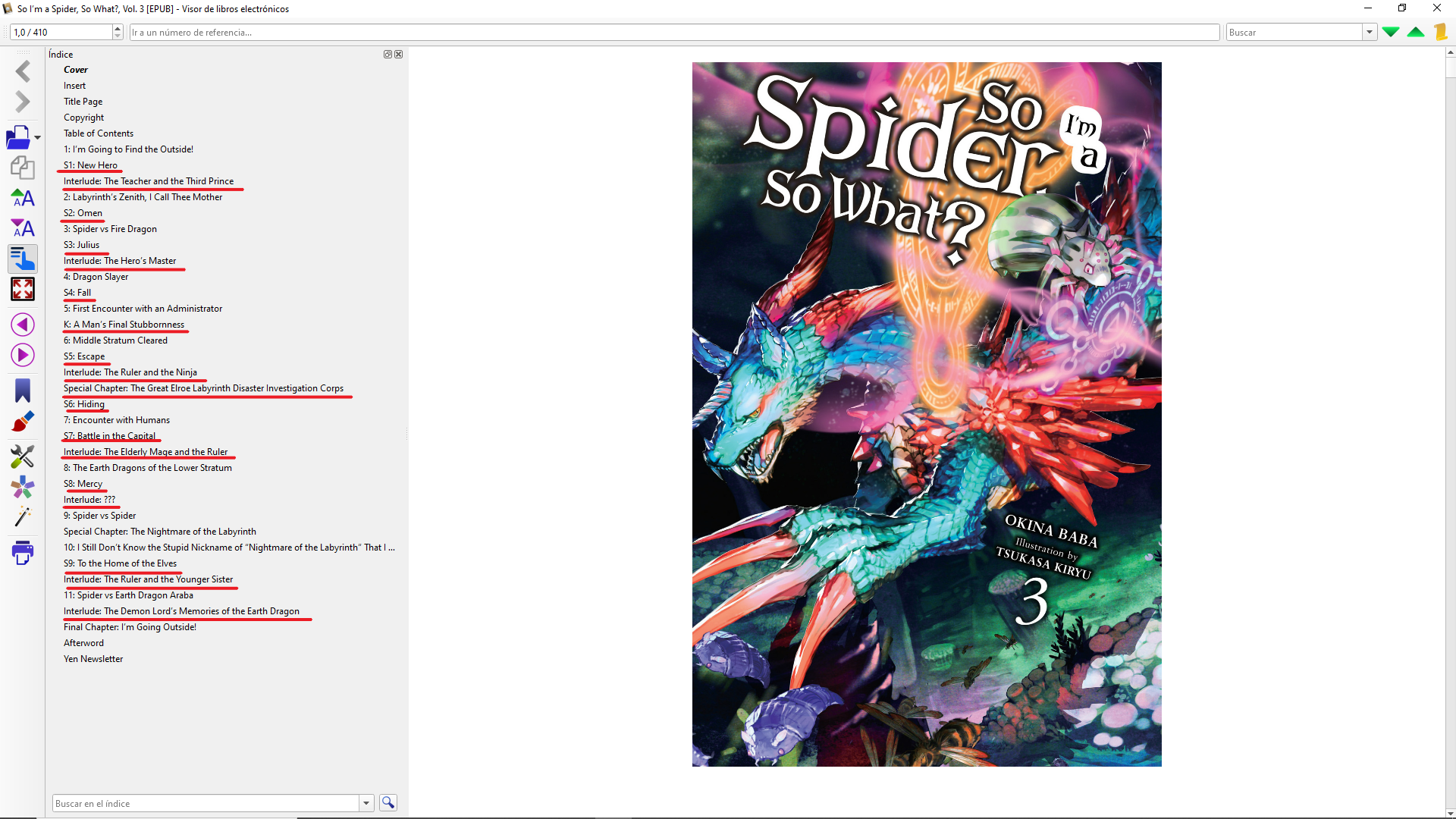Open the Buscar search history dropdown
The height and width of the screenshot is (819, 1456).
[1370, 32]
